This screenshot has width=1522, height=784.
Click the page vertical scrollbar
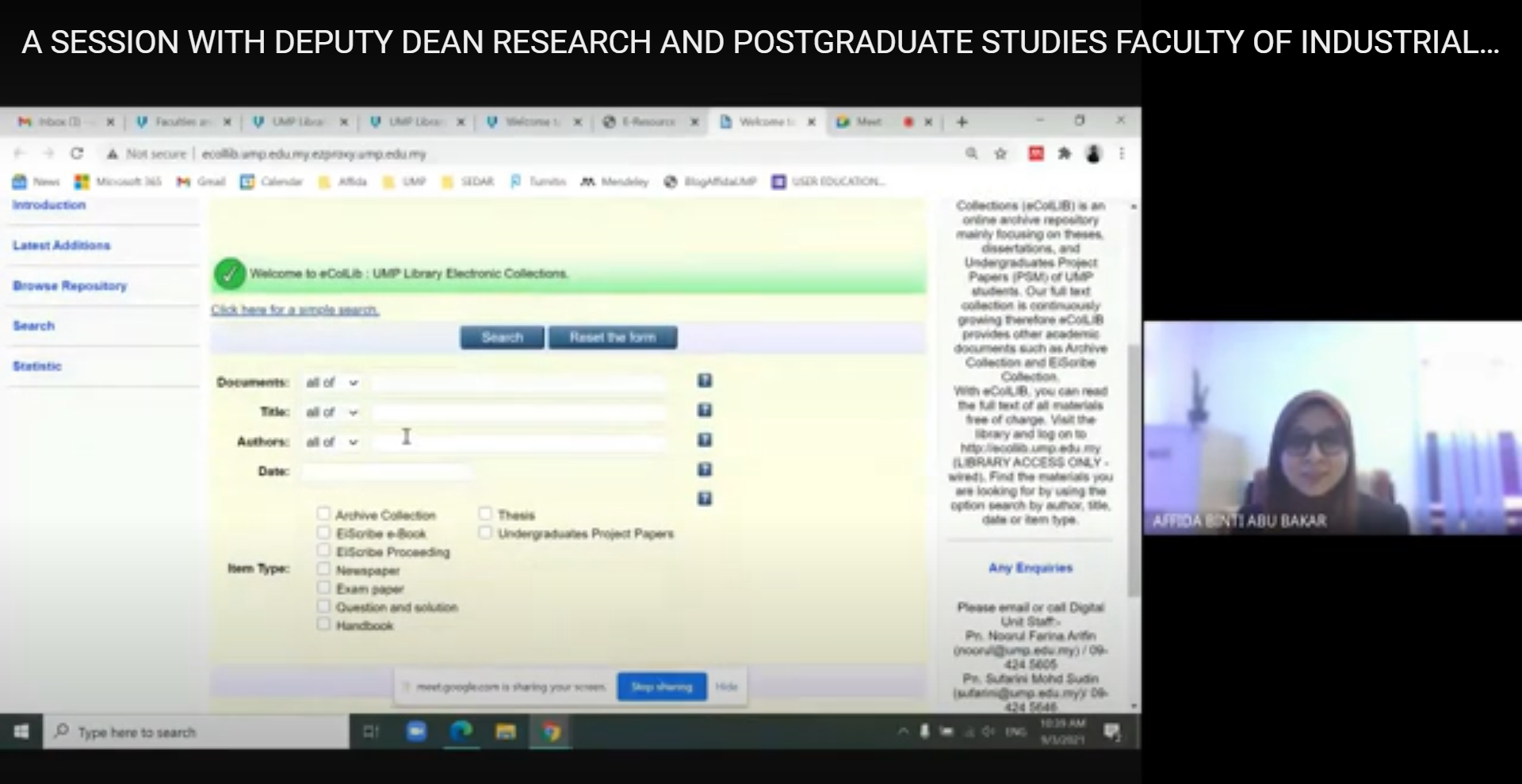pos(1134,470)
